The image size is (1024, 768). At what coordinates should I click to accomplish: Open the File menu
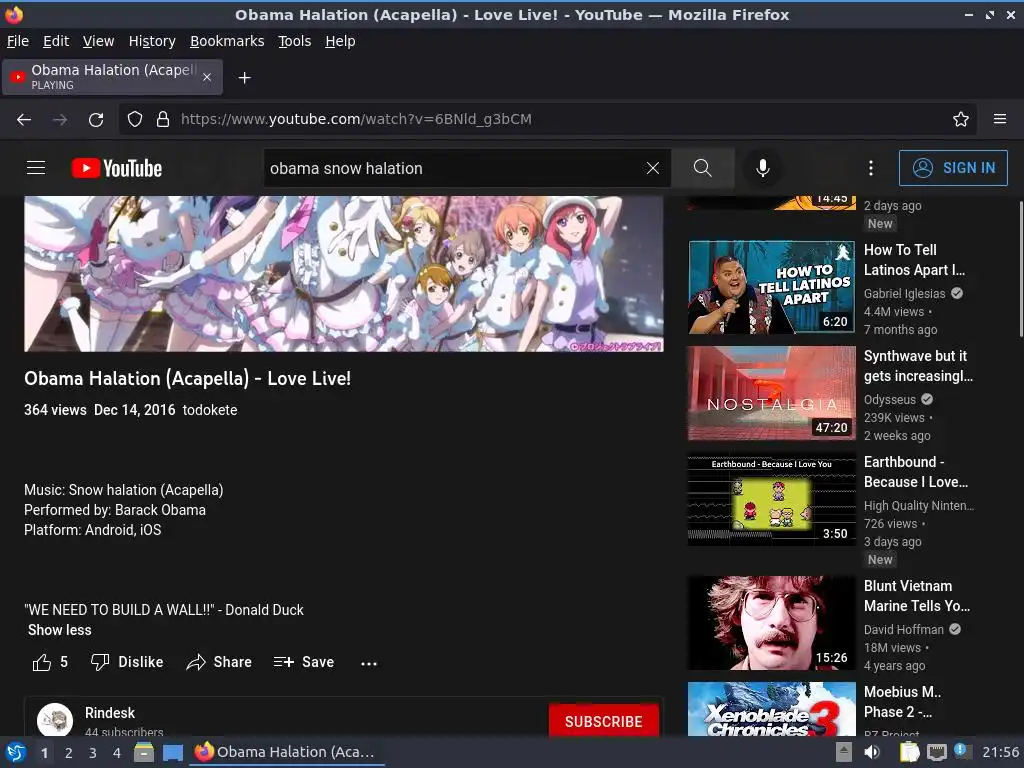[18, 41]
